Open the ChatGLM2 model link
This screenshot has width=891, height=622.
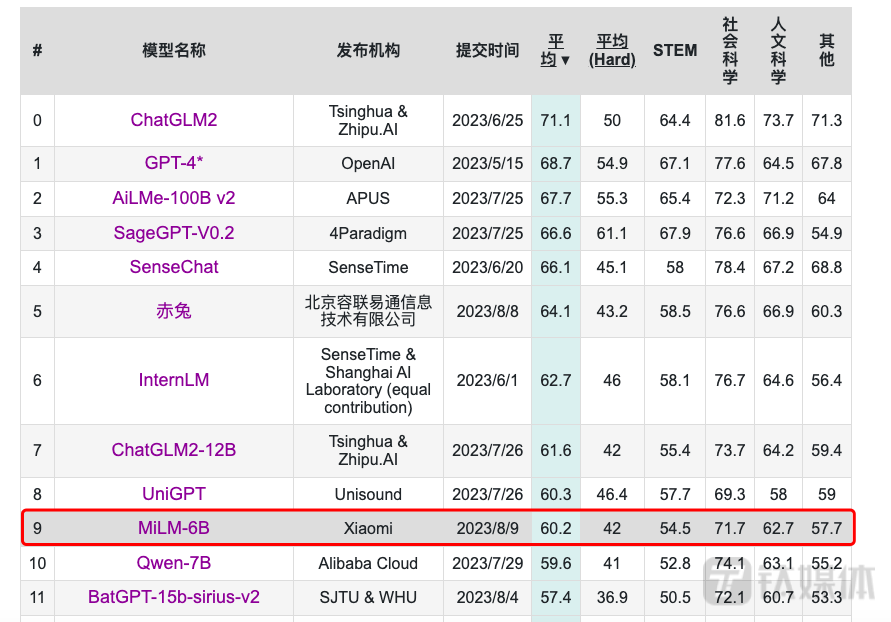(x=173, y=120)
